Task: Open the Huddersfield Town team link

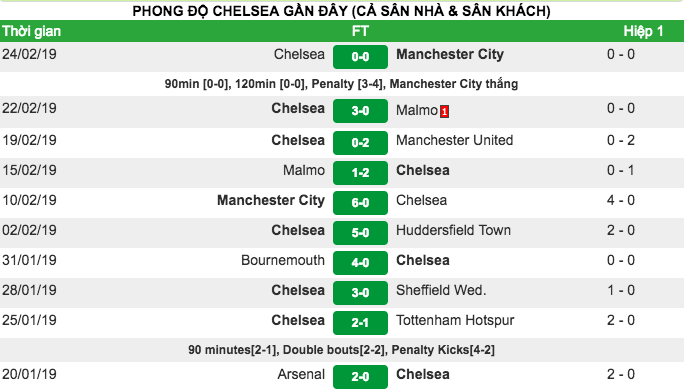Action: coord(453,230)
